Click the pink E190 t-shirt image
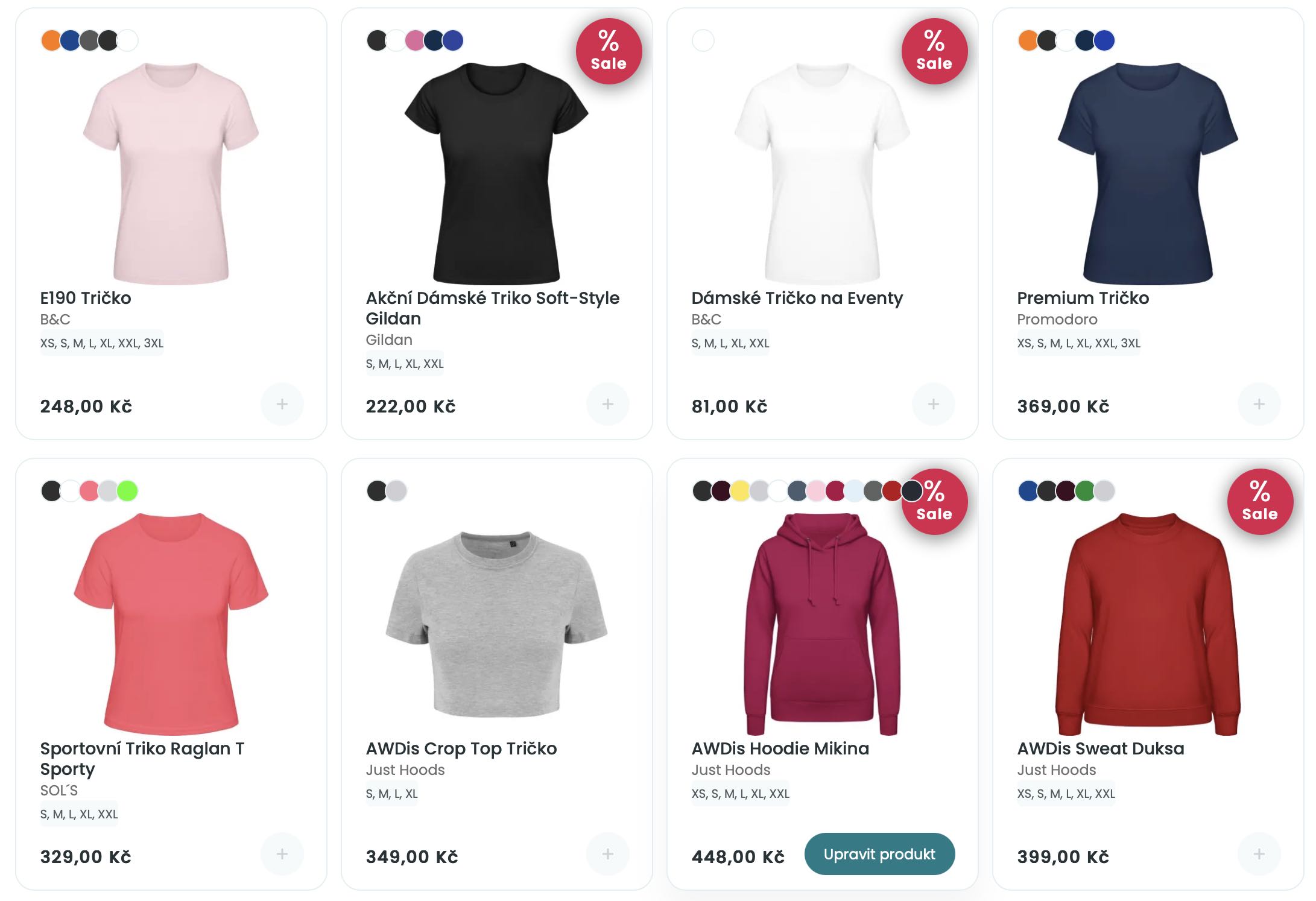The image size is (1316, 901). 171,174
